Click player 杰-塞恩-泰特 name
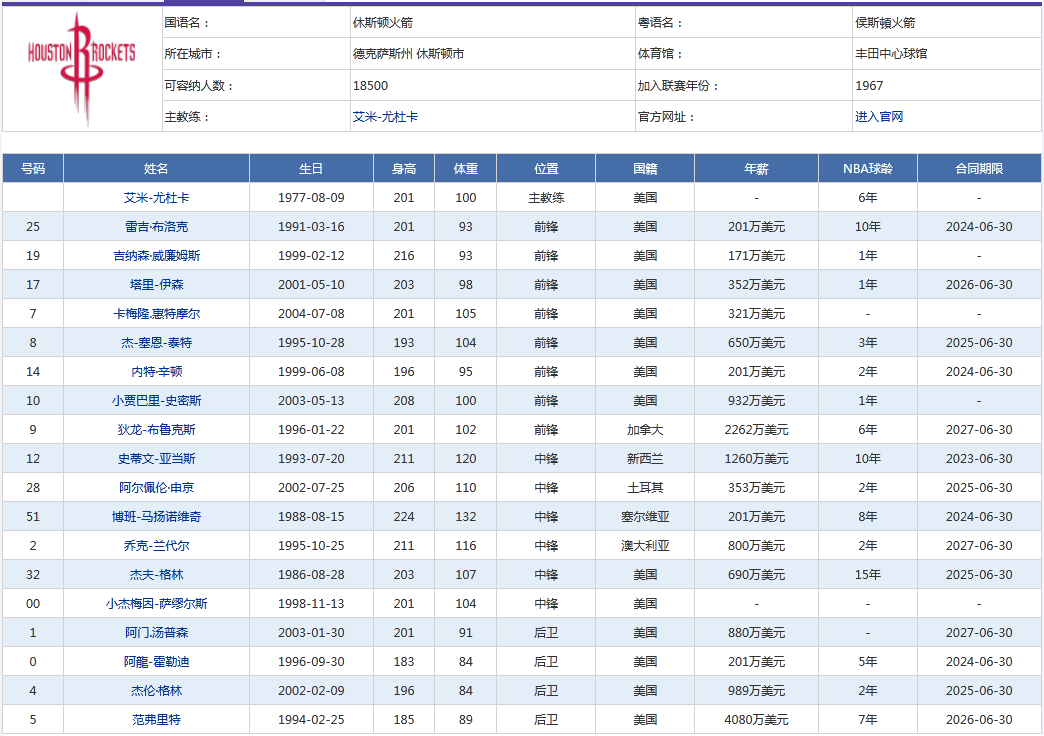This screenshot has width=1044, height=736. [156, 343]
